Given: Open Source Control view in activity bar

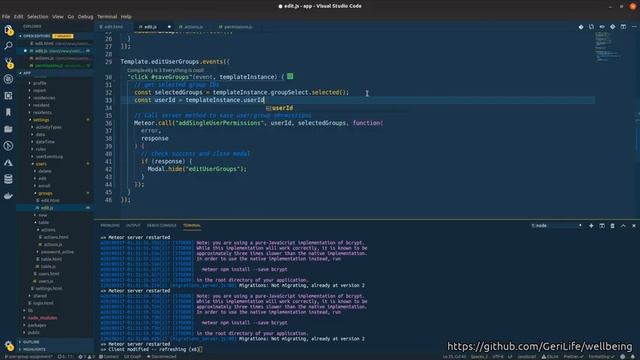Looking at the screenshot, I should [8, 62].
